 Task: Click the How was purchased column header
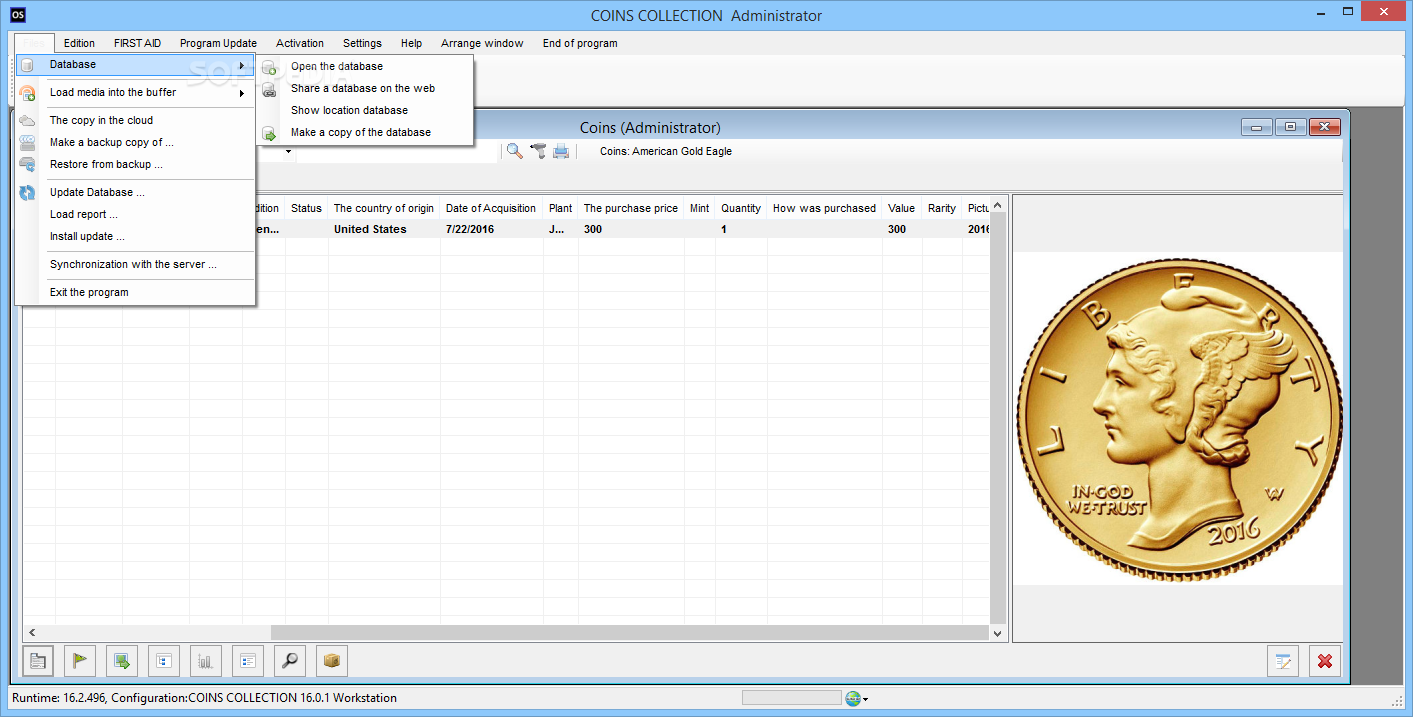[x=824, y=208]
